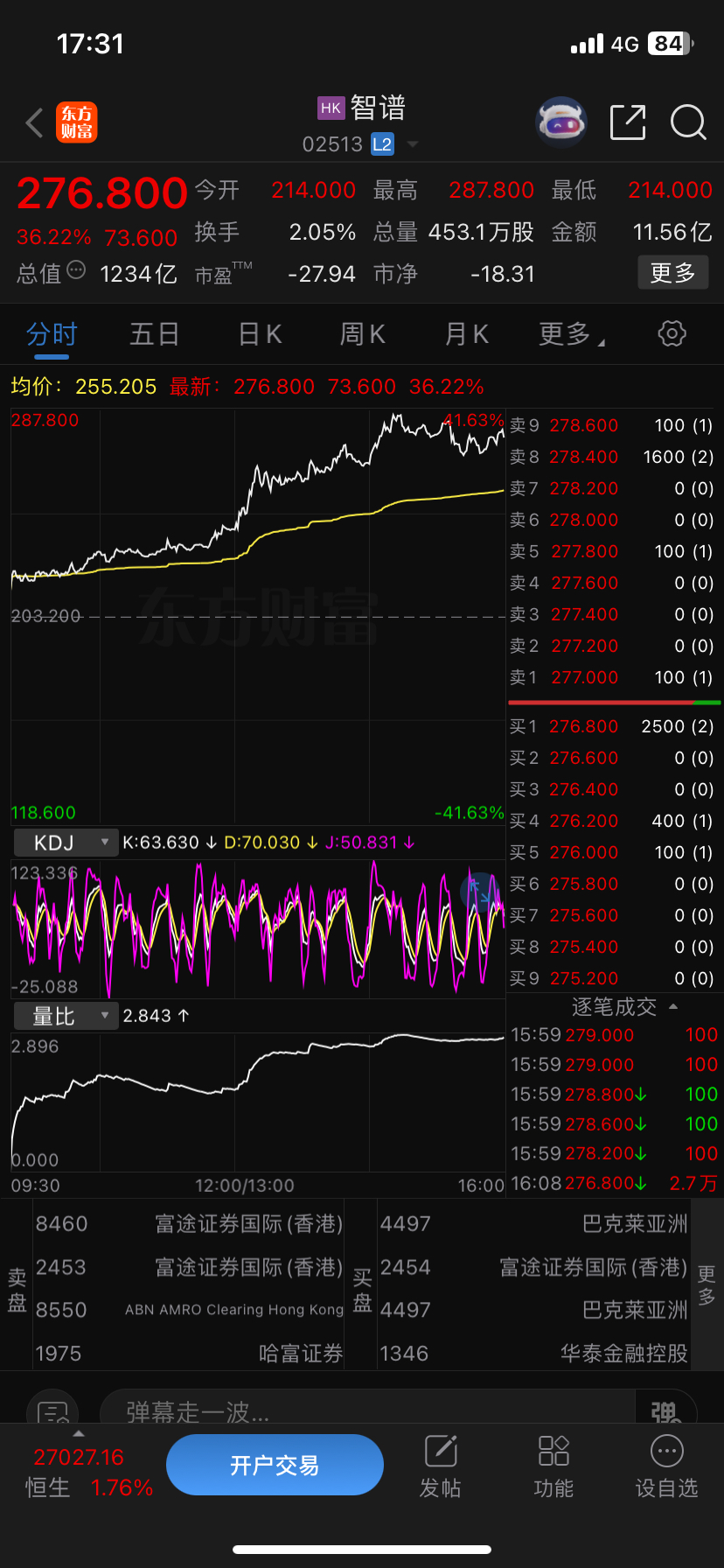724x1568 pixels.
Task: Expand the 逐笔成交 header arrow
Action: click(673, 1007)
